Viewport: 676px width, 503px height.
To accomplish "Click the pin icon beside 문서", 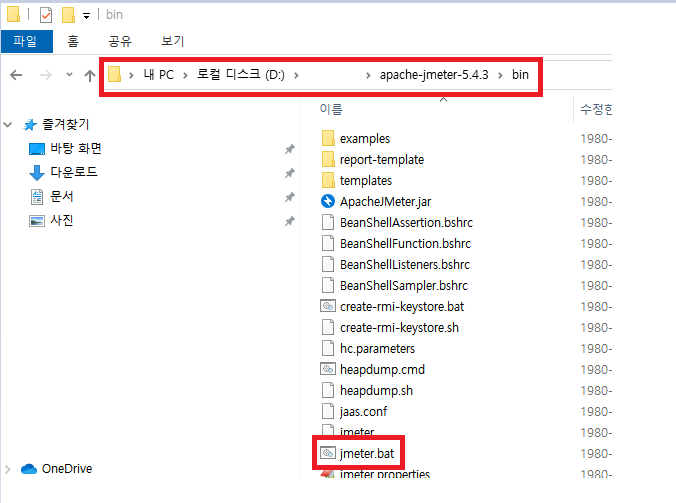I will point(290,197).
